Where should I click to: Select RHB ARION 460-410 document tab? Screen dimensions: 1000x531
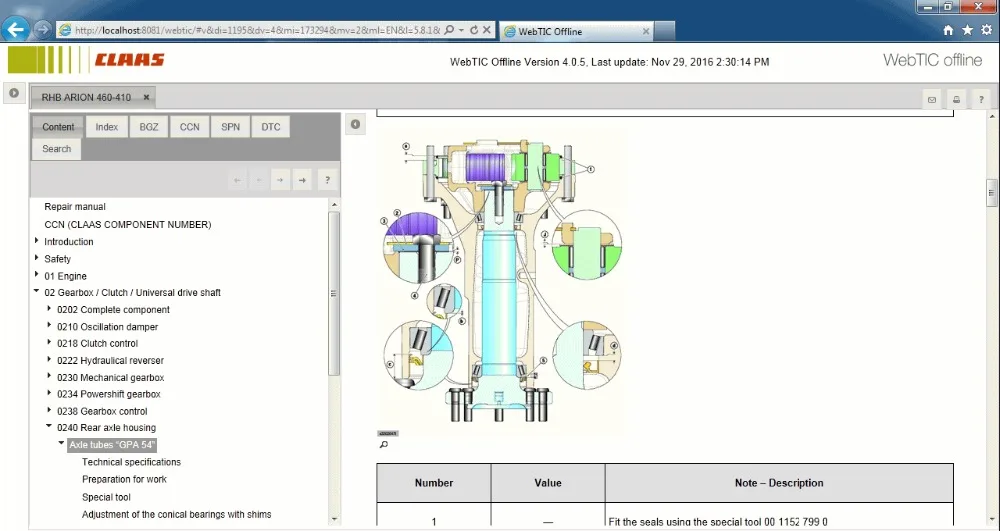tap(86, 98)
